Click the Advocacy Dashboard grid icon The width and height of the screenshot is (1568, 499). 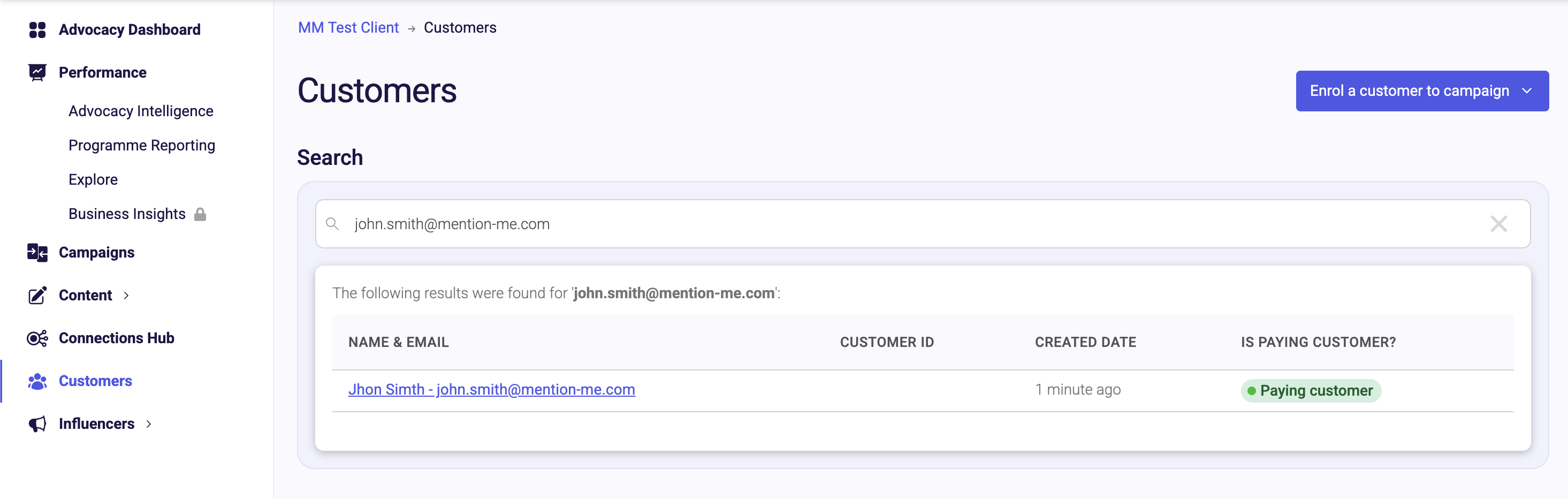tap(37, 30)
